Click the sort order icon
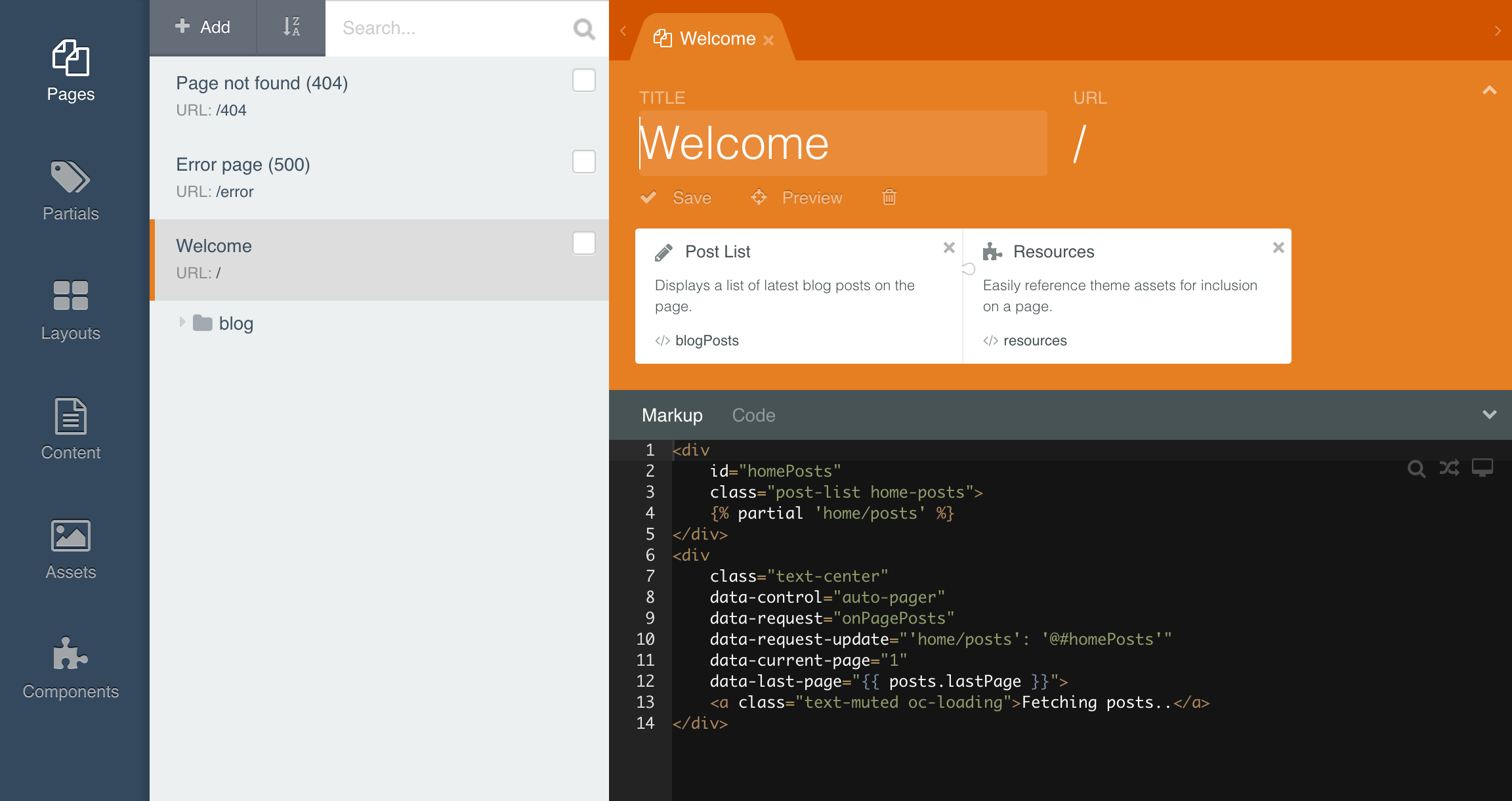Viewport: 1512px width, 801px height. click(x=291, y=27)
